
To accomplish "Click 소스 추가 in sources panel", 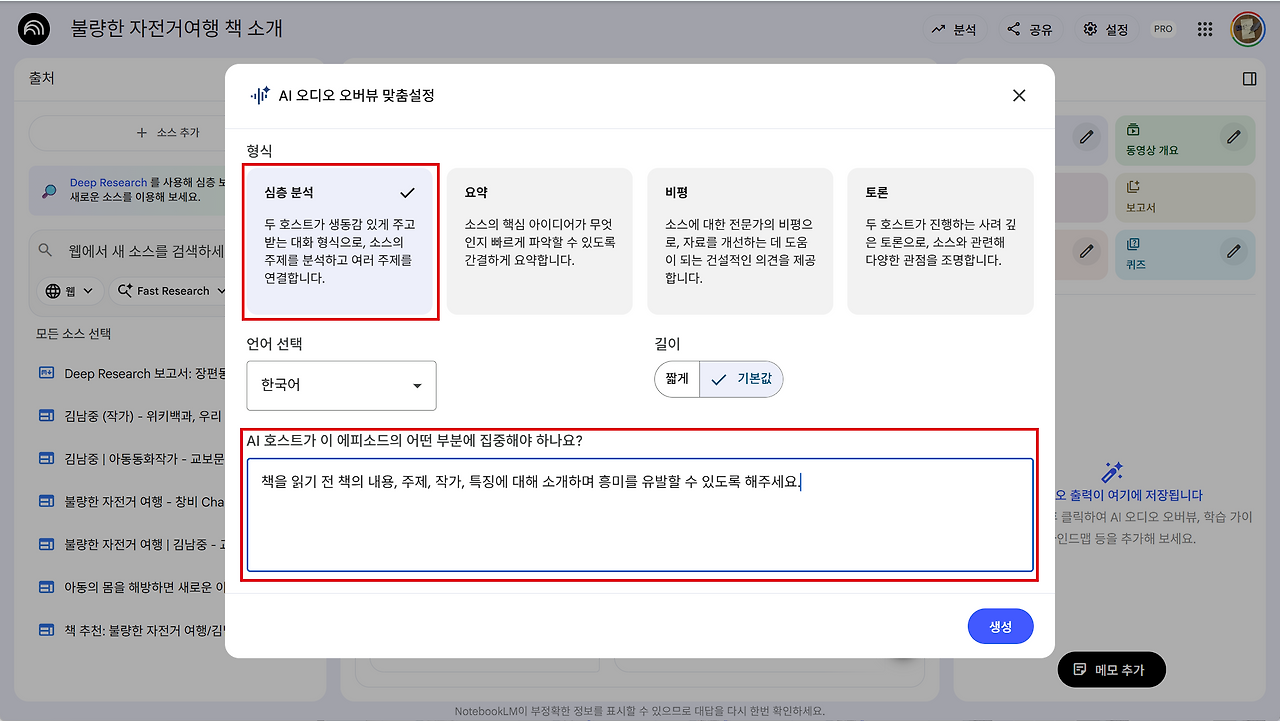I will 168,132.
